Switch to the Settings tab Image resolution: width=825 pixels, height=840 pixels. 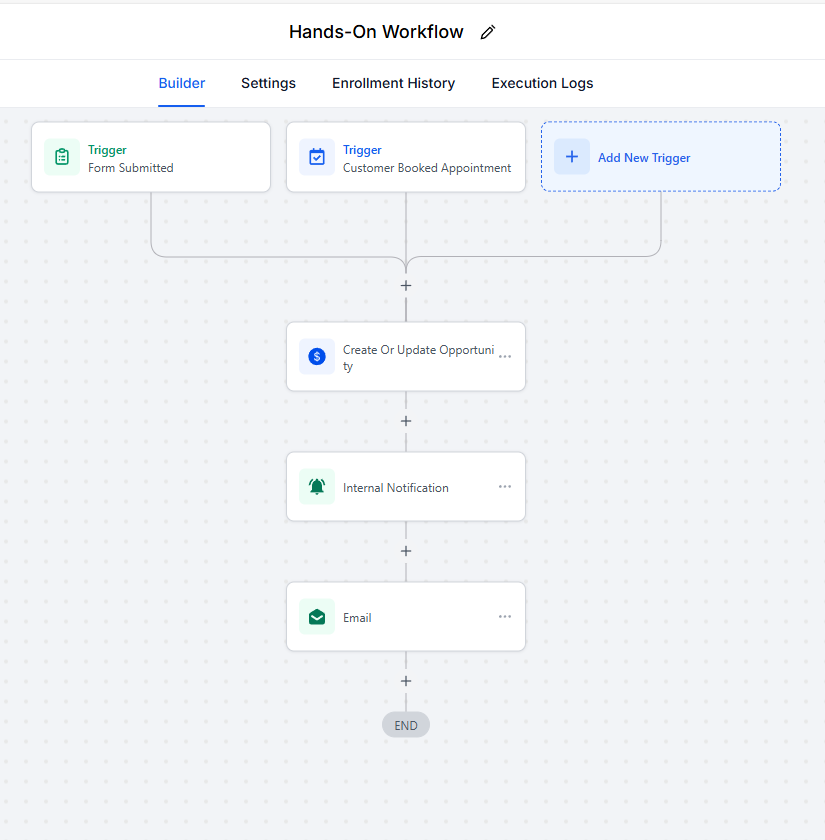(x=268, y=83)
